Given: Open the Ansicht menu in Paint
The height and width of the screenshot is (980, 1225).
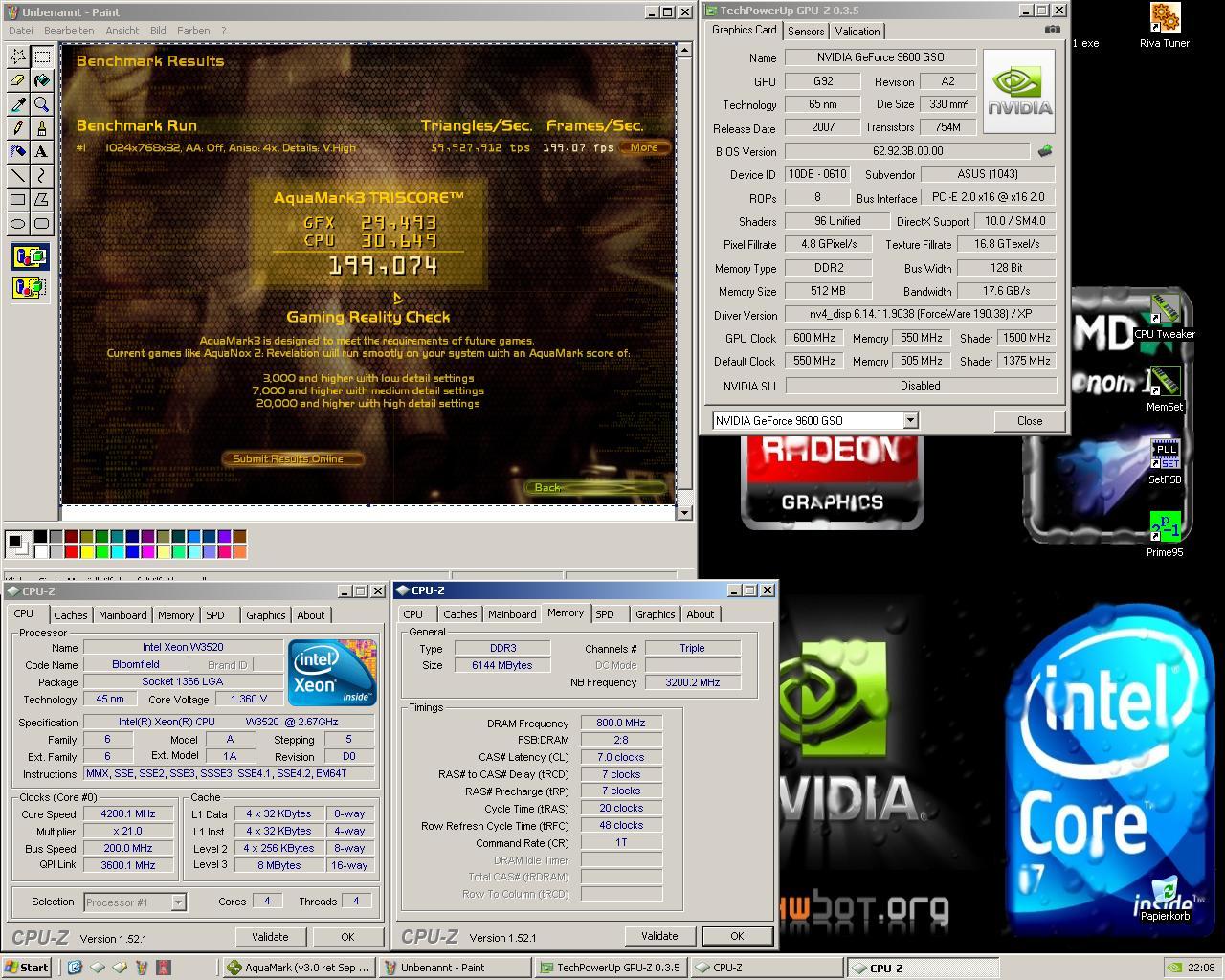Looking at the screenshot, I should (x=122, y=31).
